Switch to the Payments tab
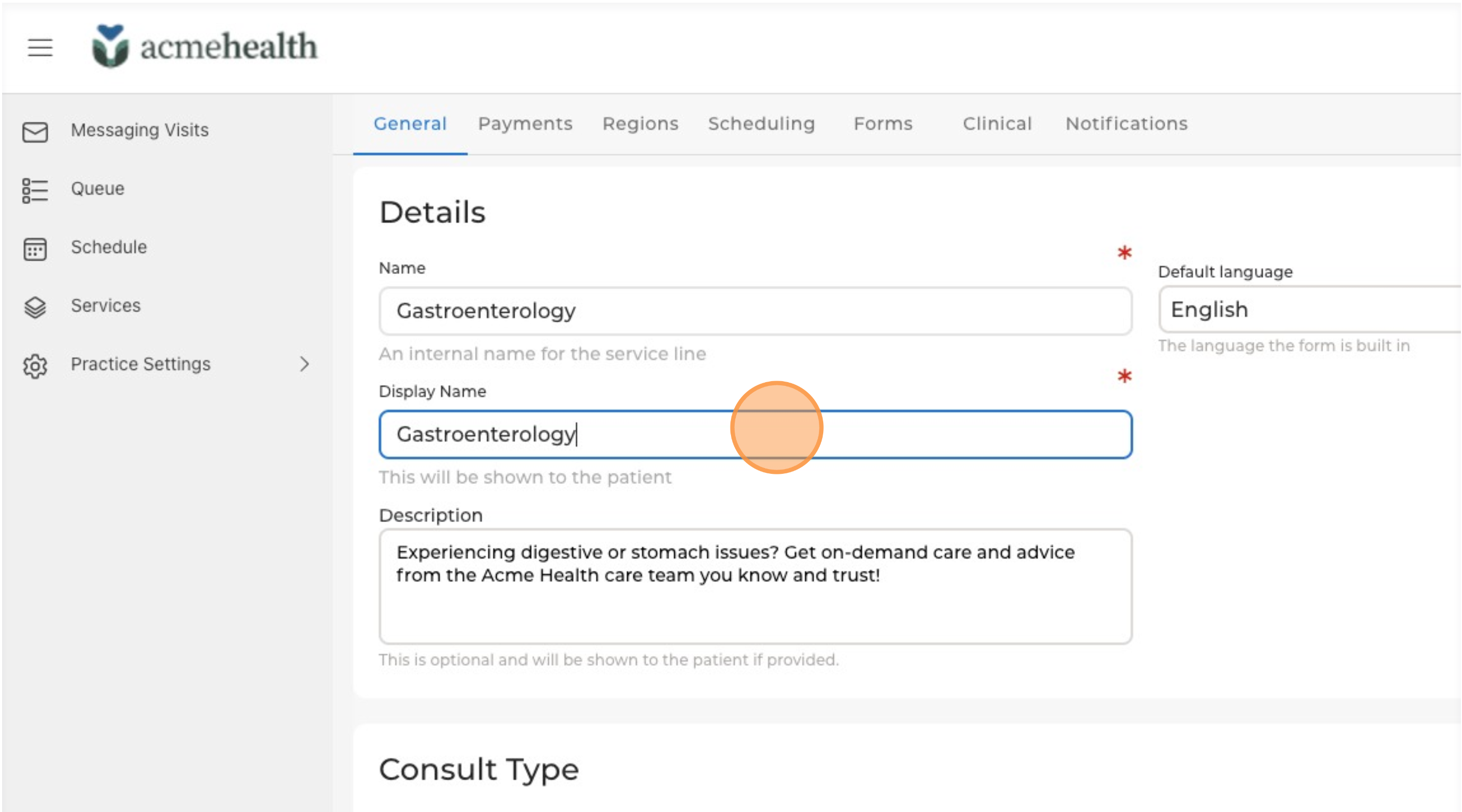Viewport: 1462px width, 812px height. (525, 123)
